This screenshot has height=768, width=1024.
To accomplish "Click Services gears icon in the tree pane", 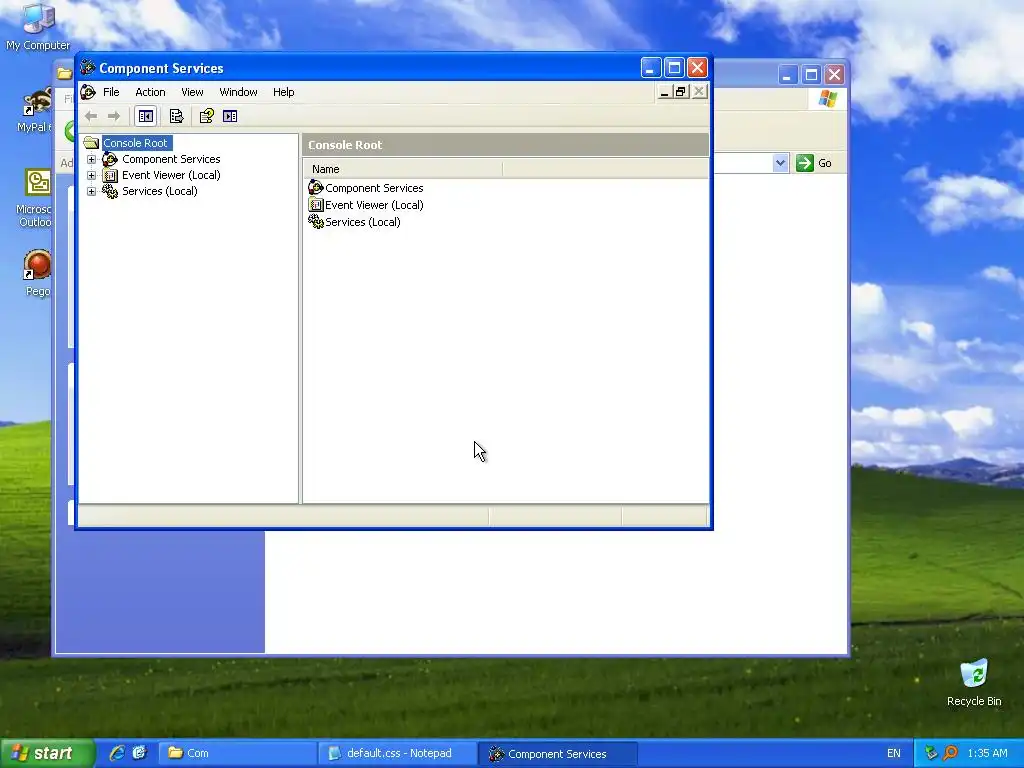I will coord(110,191).
